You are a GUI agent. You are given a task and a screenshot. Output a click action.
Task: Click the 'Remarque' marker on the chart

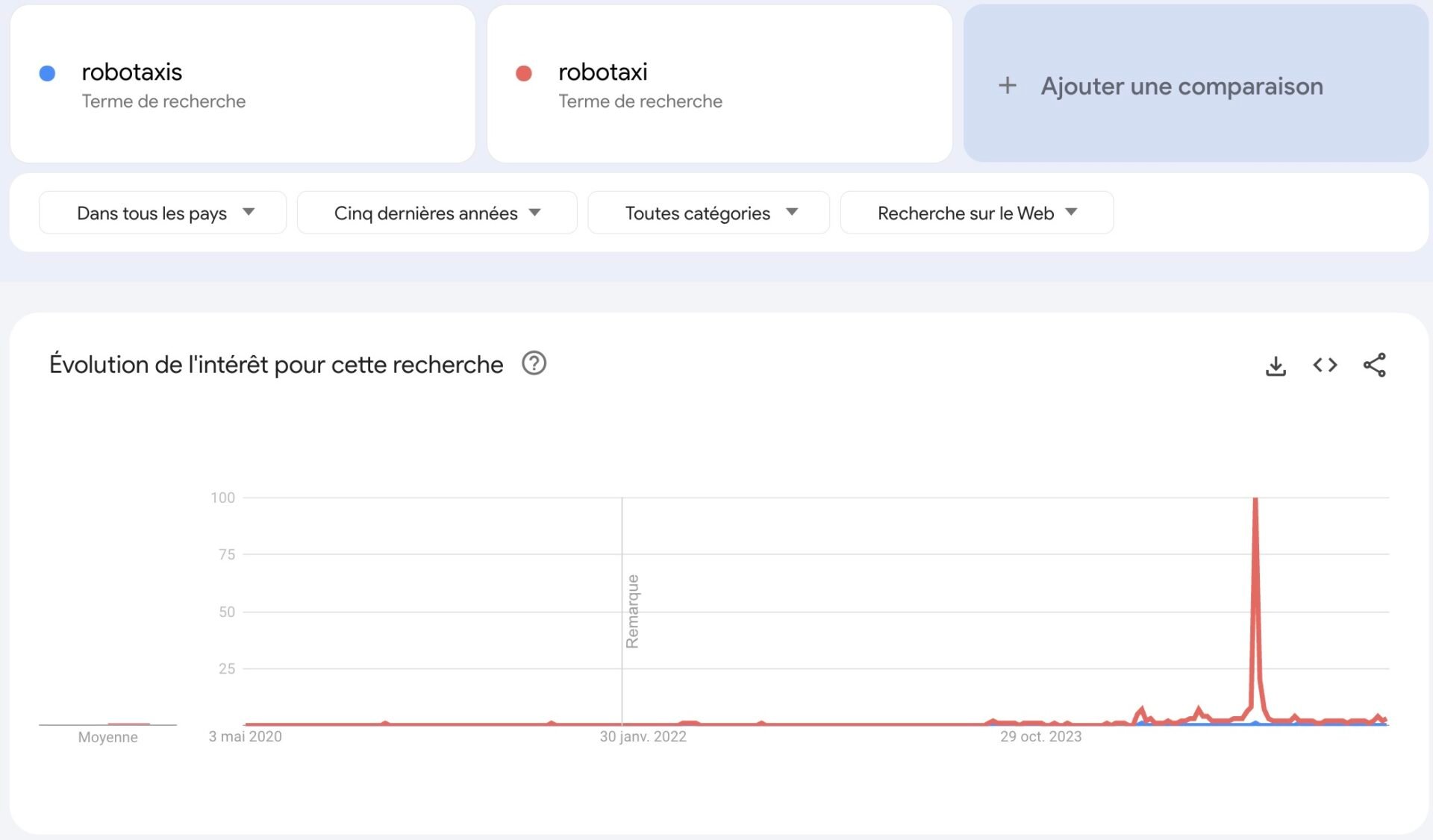pyautogui.click(x=632, y=611)
